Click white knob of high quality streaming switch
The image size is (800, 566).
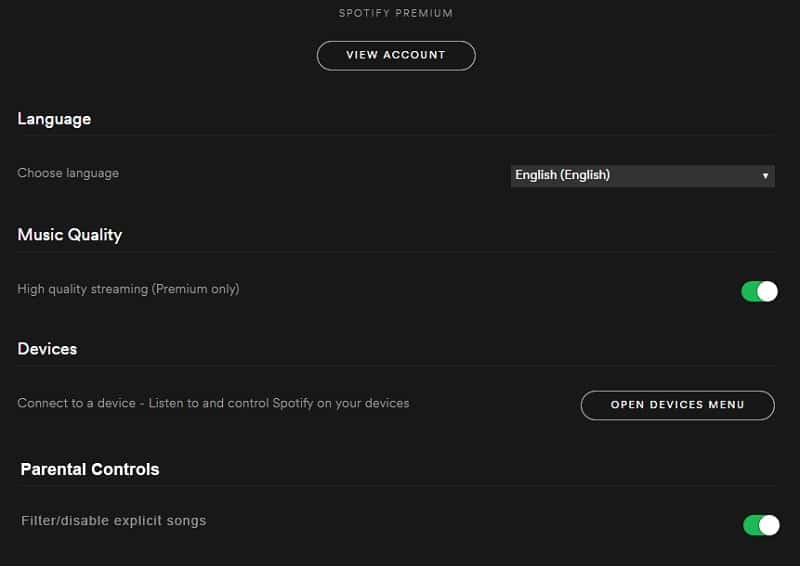click(x=767, y=291)
